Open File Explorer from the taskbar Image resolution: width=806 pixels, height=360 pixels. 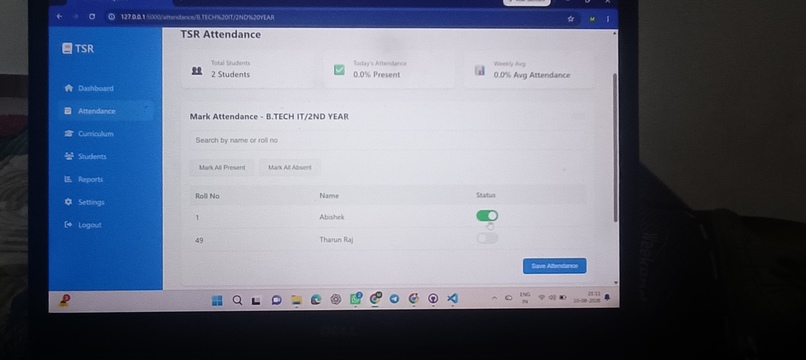[296, 300]
